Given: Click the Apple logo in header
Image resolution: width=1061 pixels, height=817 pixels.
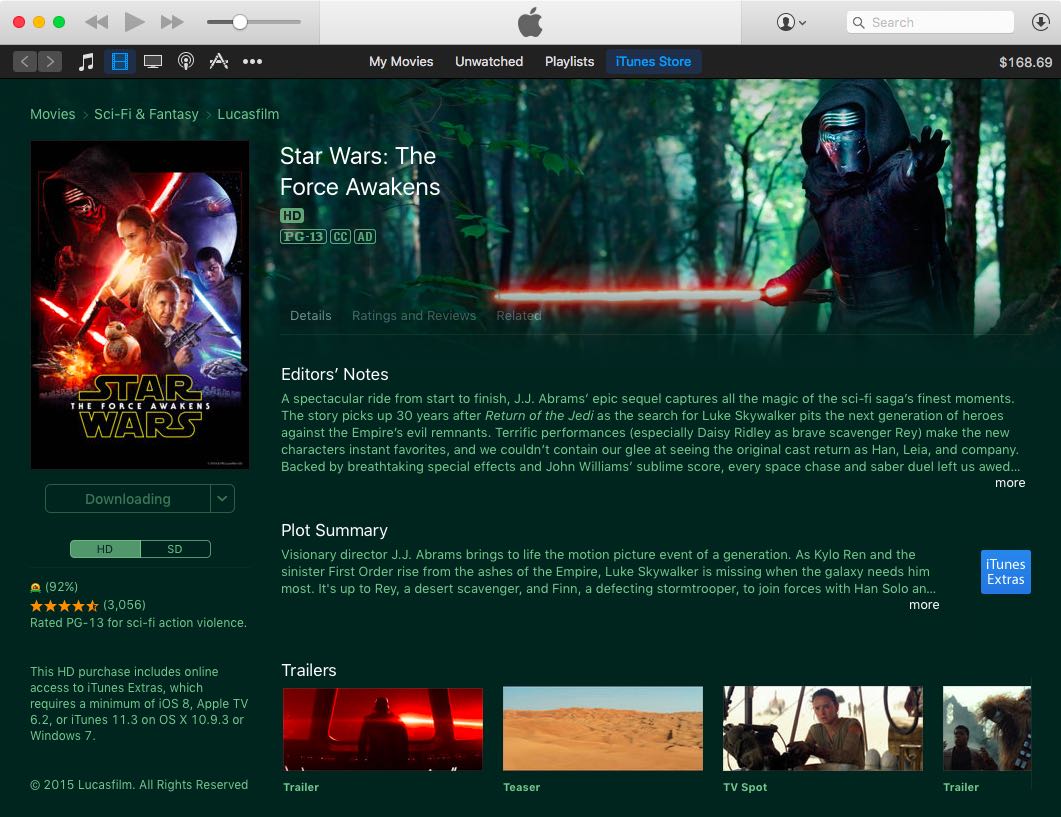Looking at the screenshot, I should pyautogui.click(x=530, y=22).
